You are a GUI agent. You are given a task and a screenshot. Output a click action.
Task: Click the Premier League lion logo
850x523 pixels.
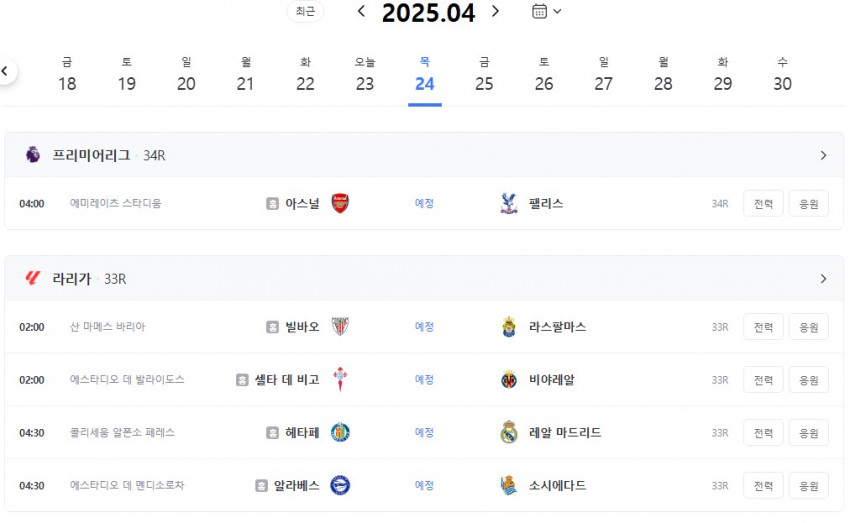33,155
